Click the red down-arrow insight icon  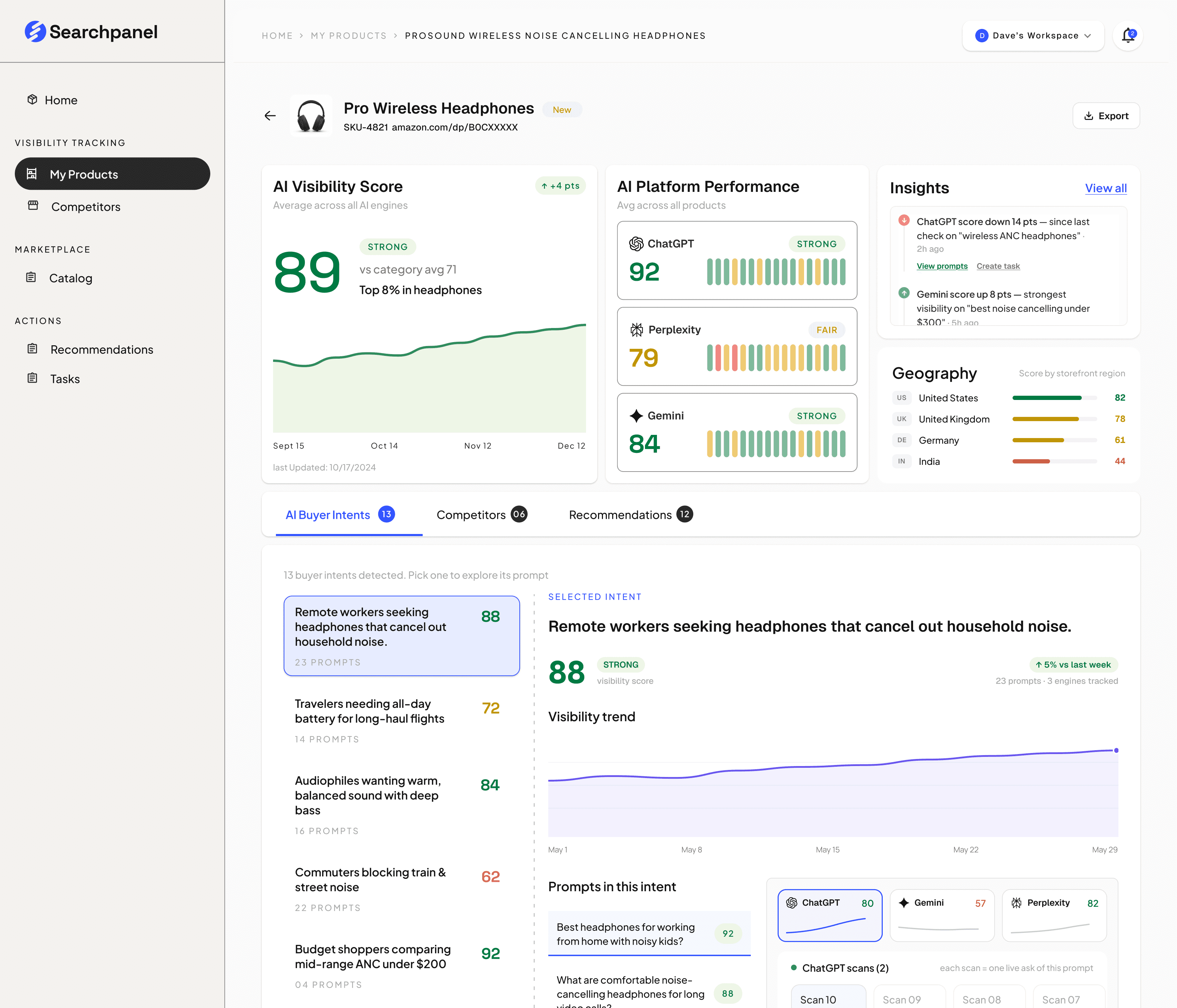pos(904,220)
